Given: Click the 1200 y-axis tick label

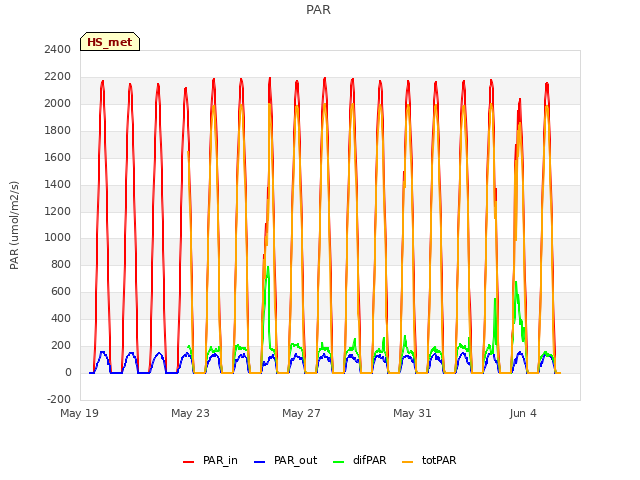Looking at the screenshot, I should [58, 211].
